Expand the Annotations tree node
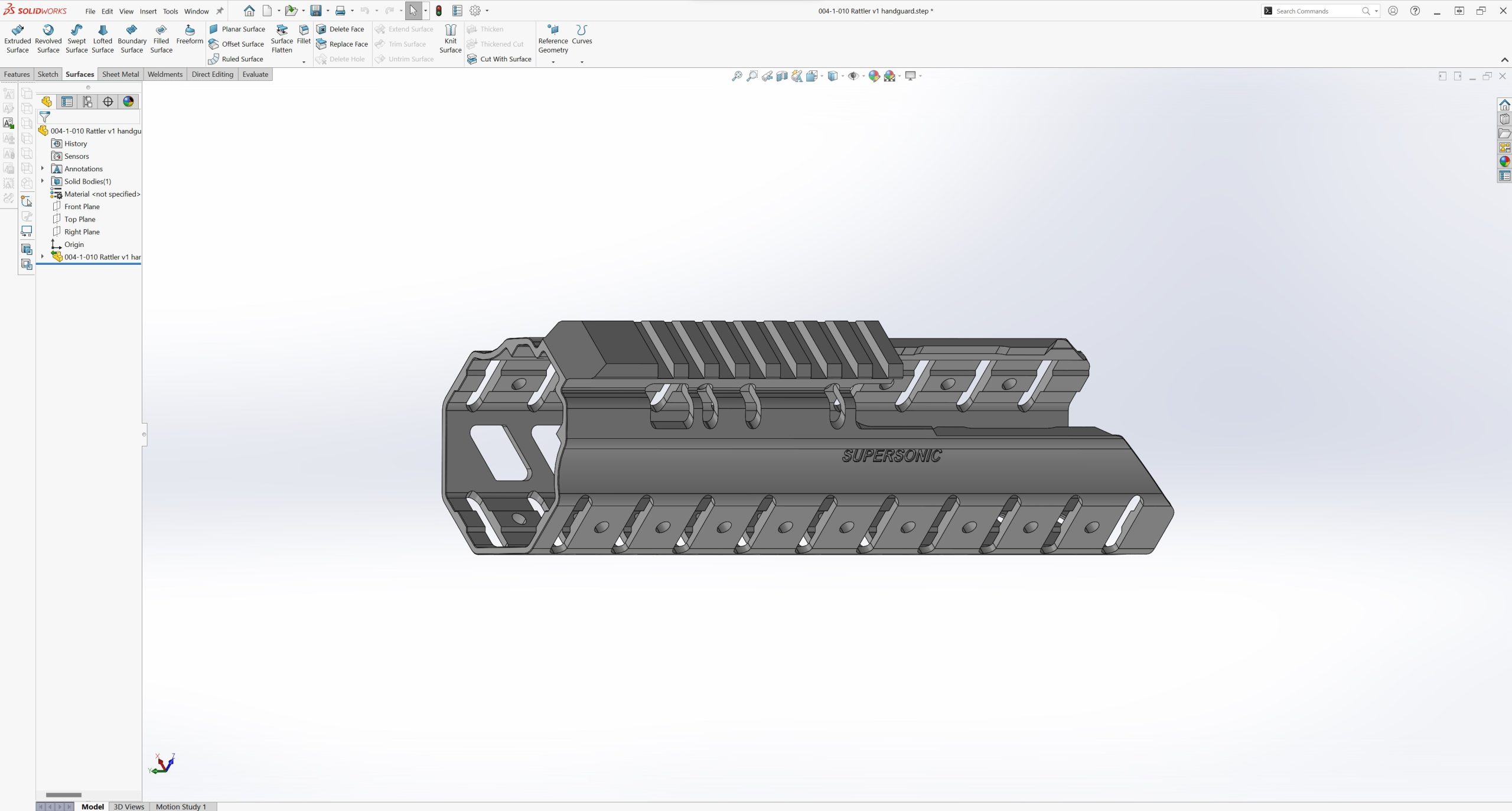The width and height of the screenshot is (1512, 811). (43, 168)
